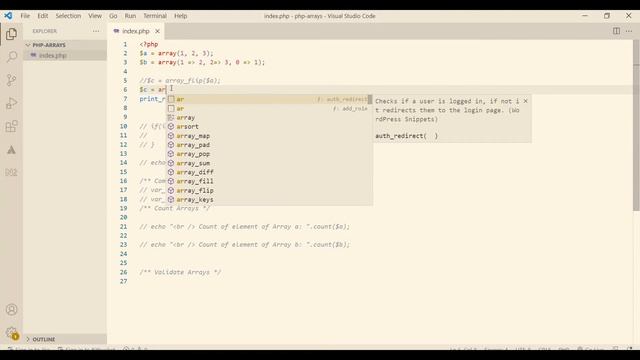The width and height of the screenshot is (640, 360).
Task: Open the Go menu
Action: point(113,16)
